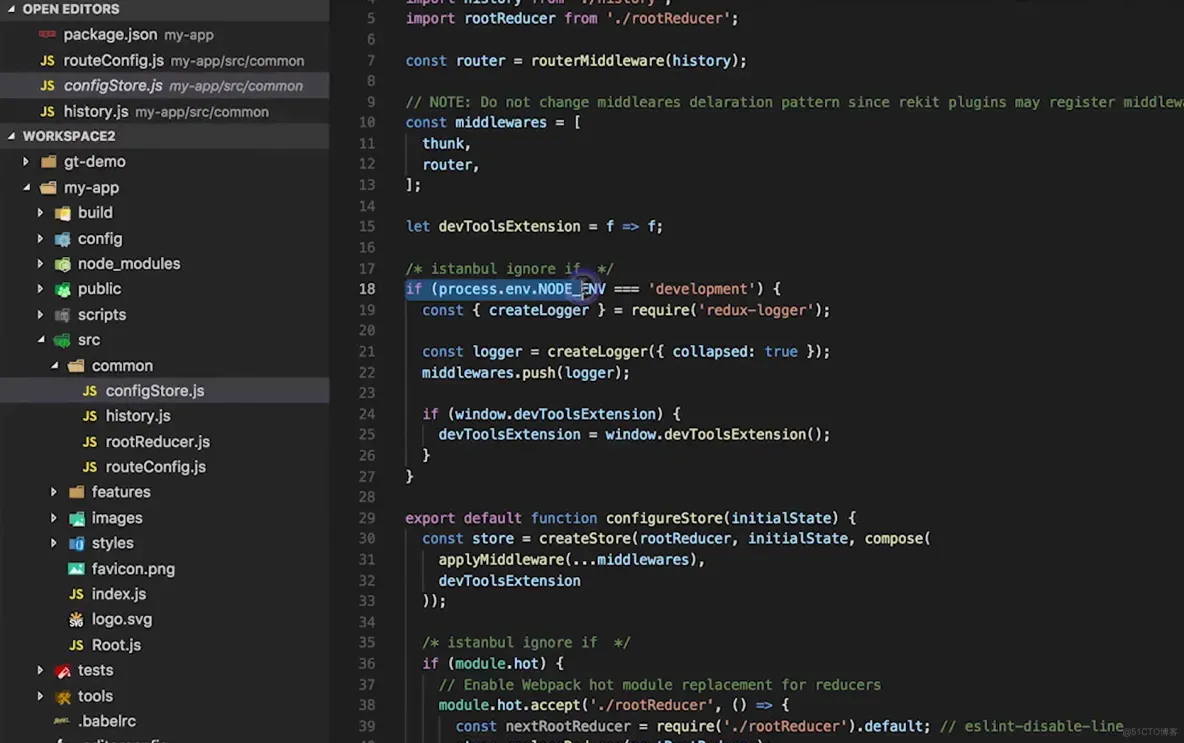This screenshot has height=743, width=1184.
Task: Click the logo.svg file icon
Action: [76, 619]
